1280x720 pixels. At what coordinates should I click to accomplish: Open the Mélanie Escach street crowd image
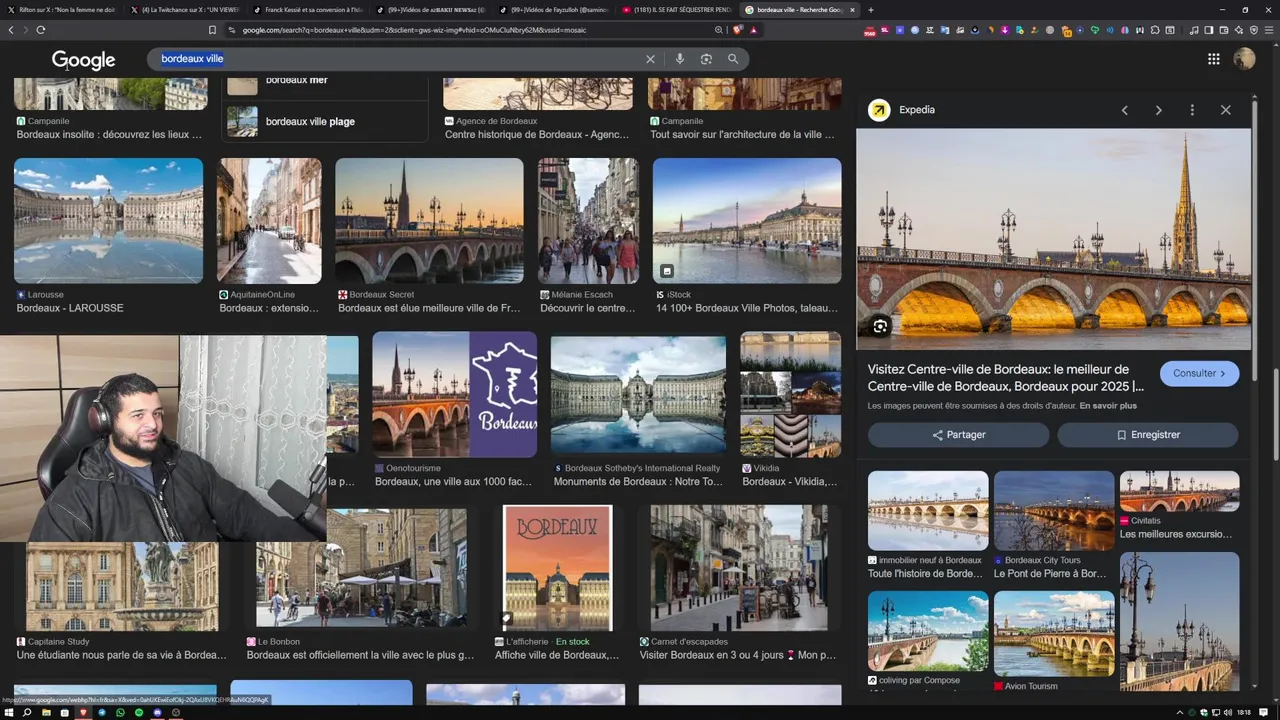(x=588, y=221)
